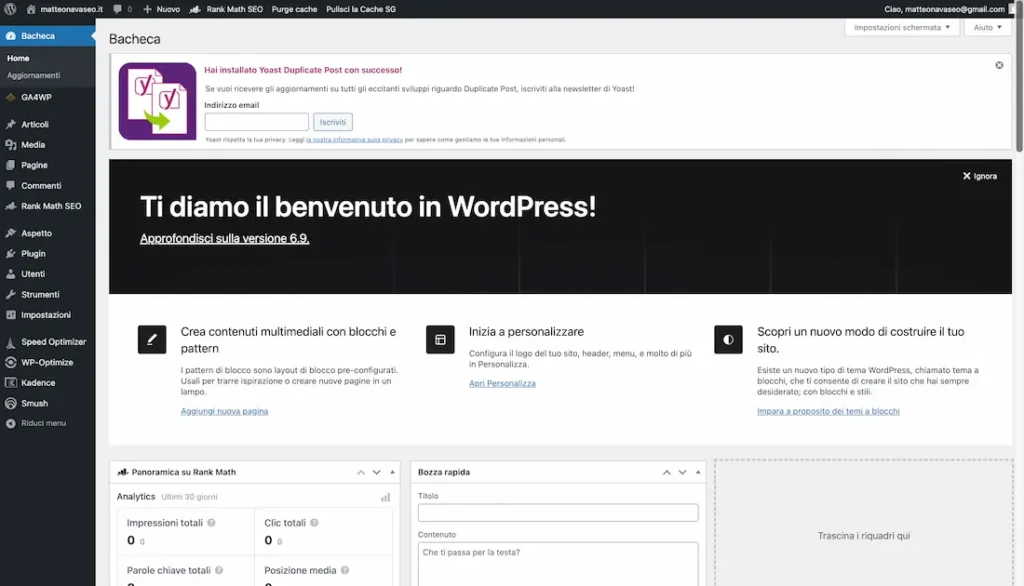
Task: Click the pencil icon for block content
Action: [x=152, y=339]
